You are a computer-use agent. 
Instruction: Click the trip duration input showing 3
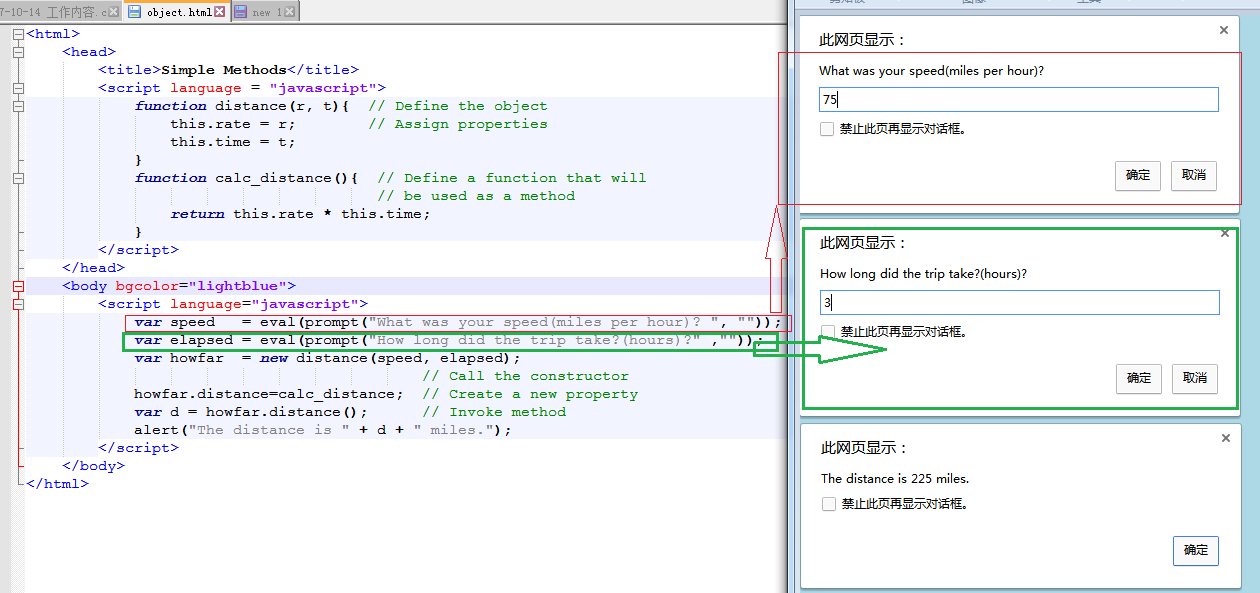(1018, 302)
